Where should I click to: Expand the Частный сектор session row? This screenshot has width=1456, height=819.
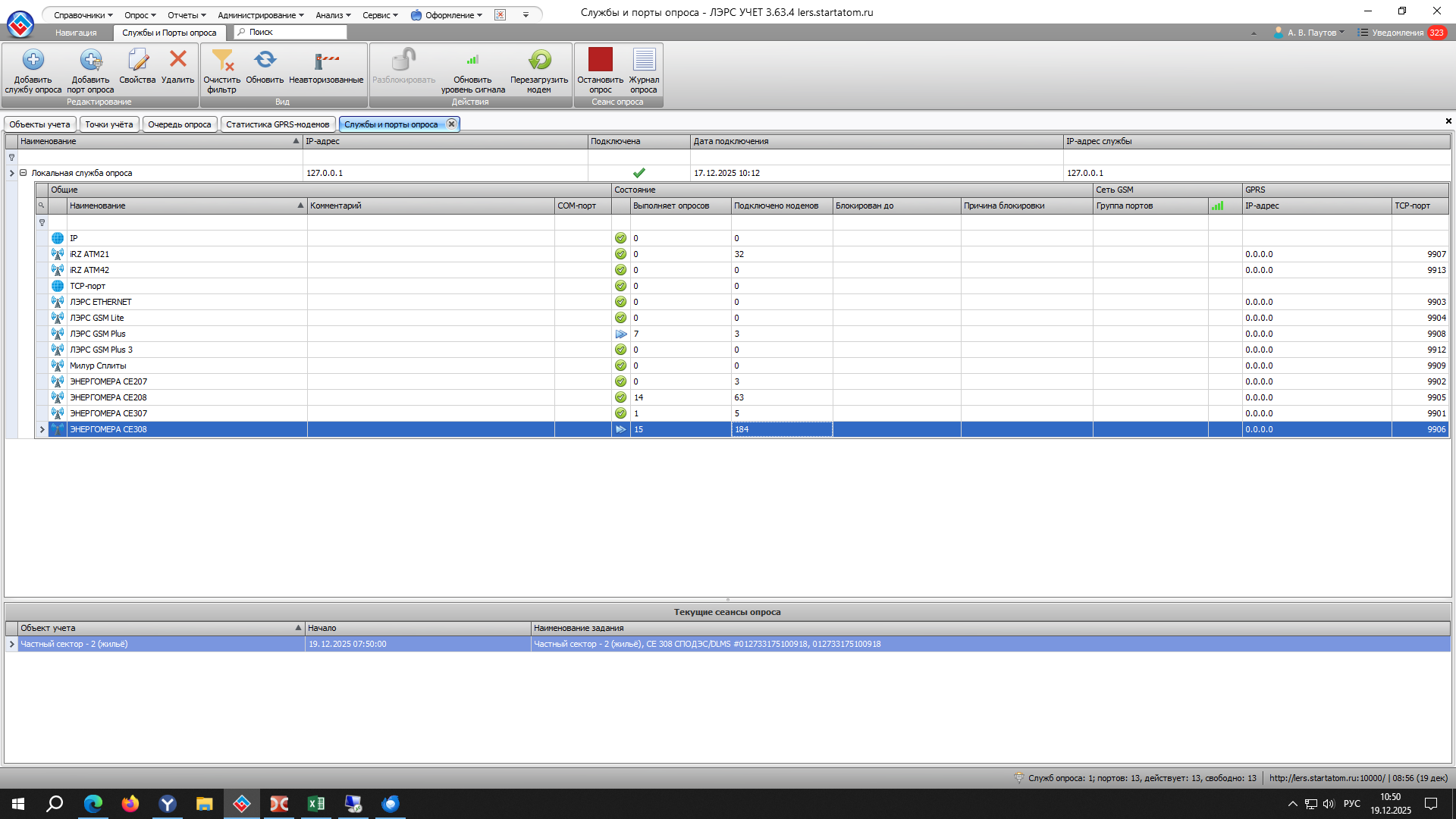pyautogui.click(x=11, y=644)
